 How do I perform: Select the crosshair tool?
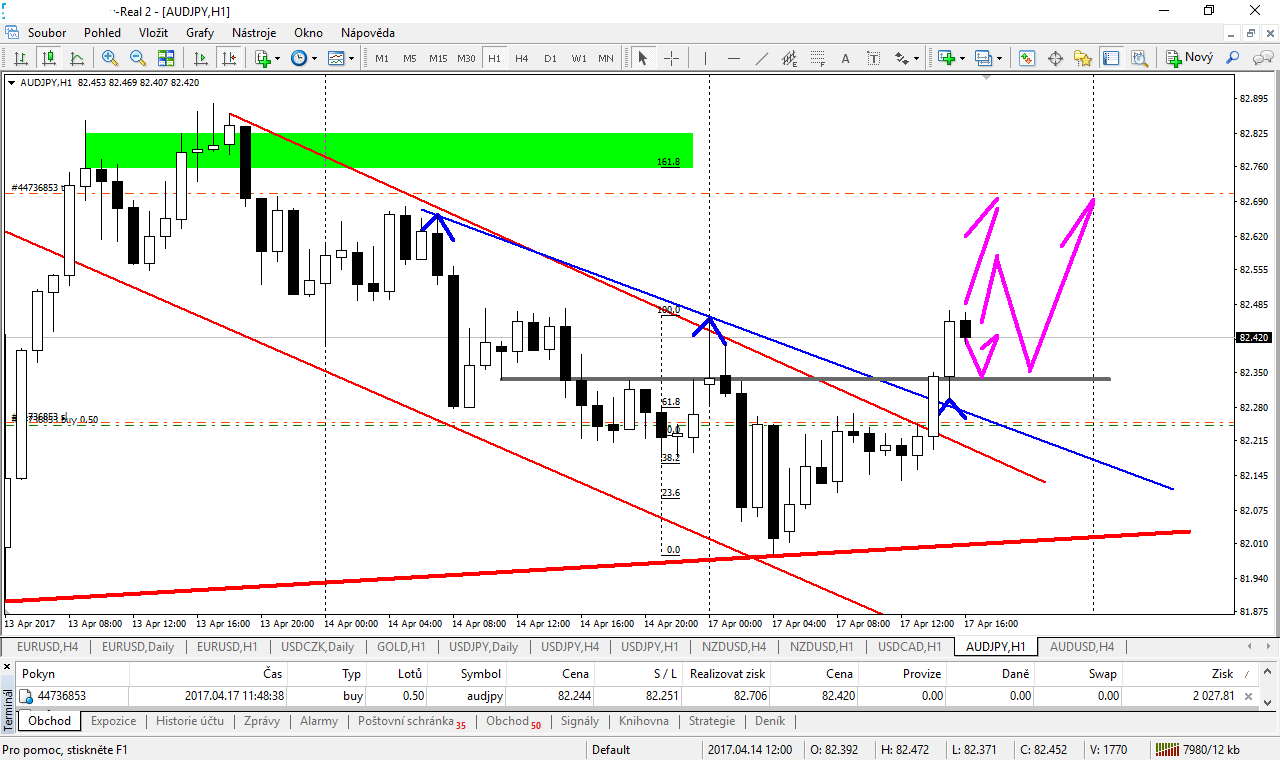click(671, 58)
